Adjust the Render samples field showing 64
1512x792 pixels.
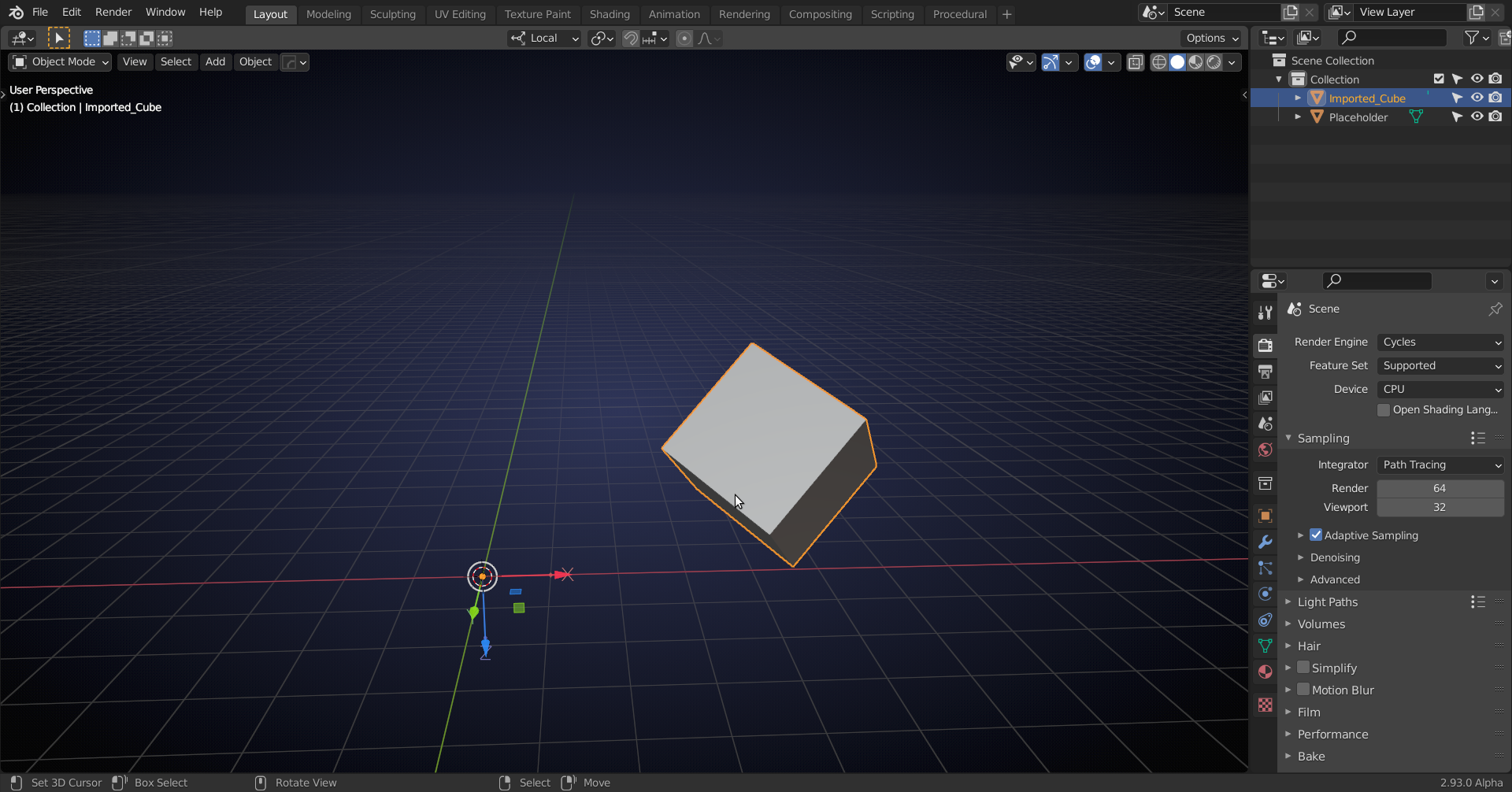coord(1440,488)
